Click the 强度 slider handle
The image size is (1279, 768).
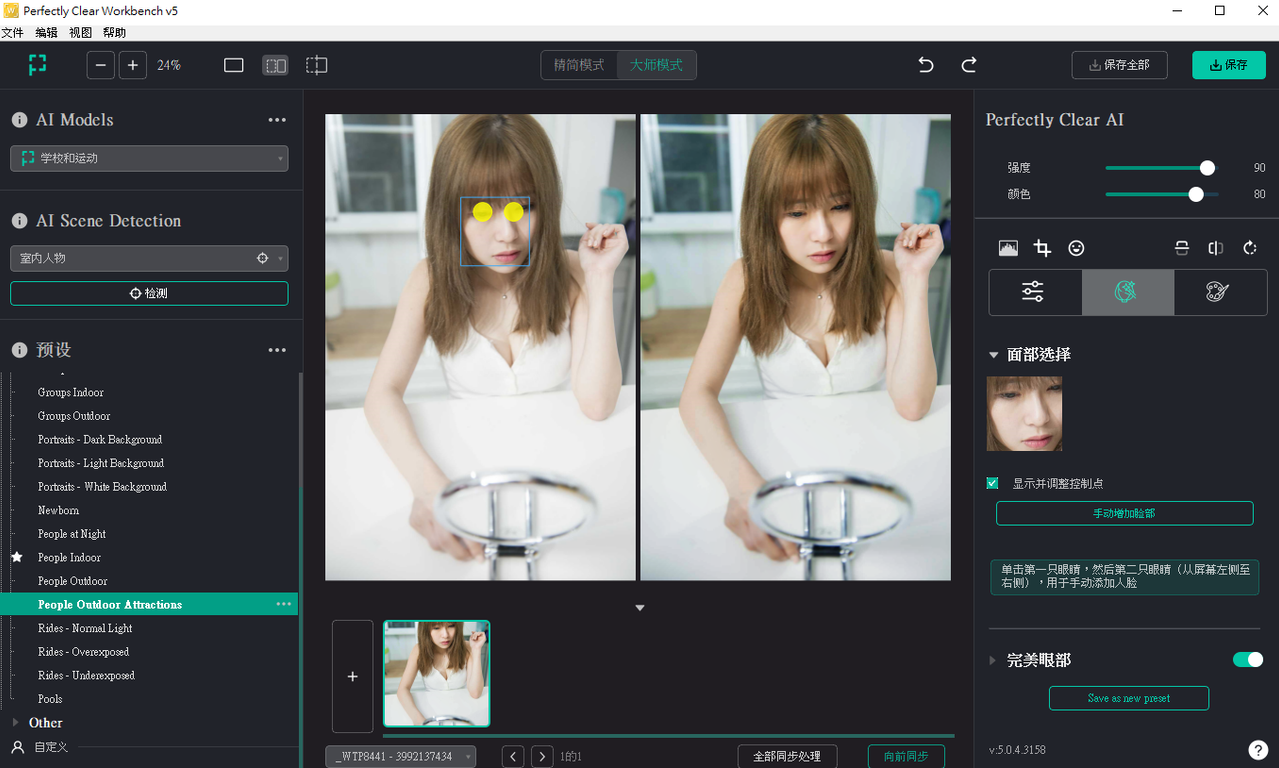pos(1207,168)
